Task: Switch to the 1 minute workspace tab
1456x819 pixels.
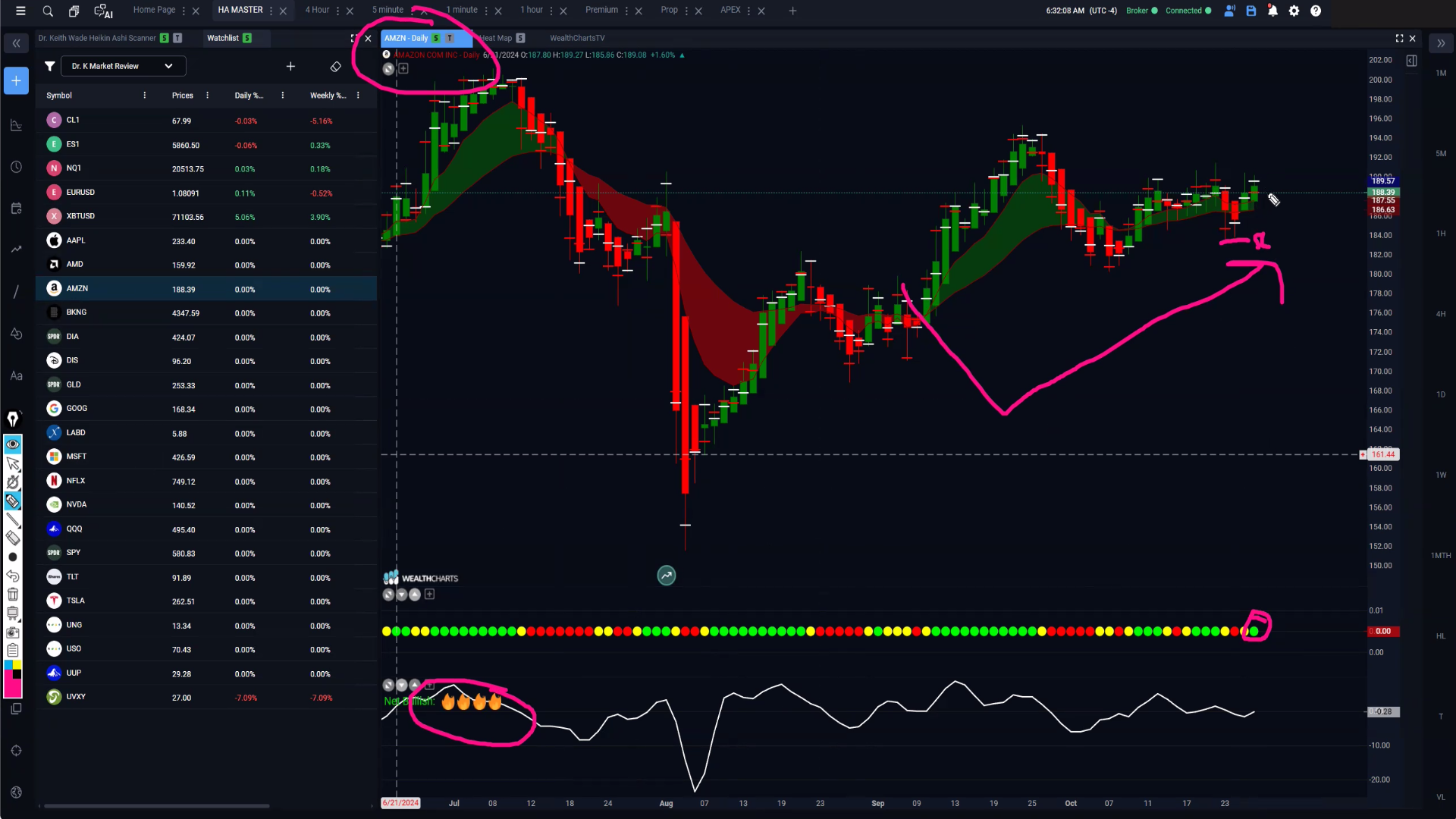Action: click(x=462, y=10)
